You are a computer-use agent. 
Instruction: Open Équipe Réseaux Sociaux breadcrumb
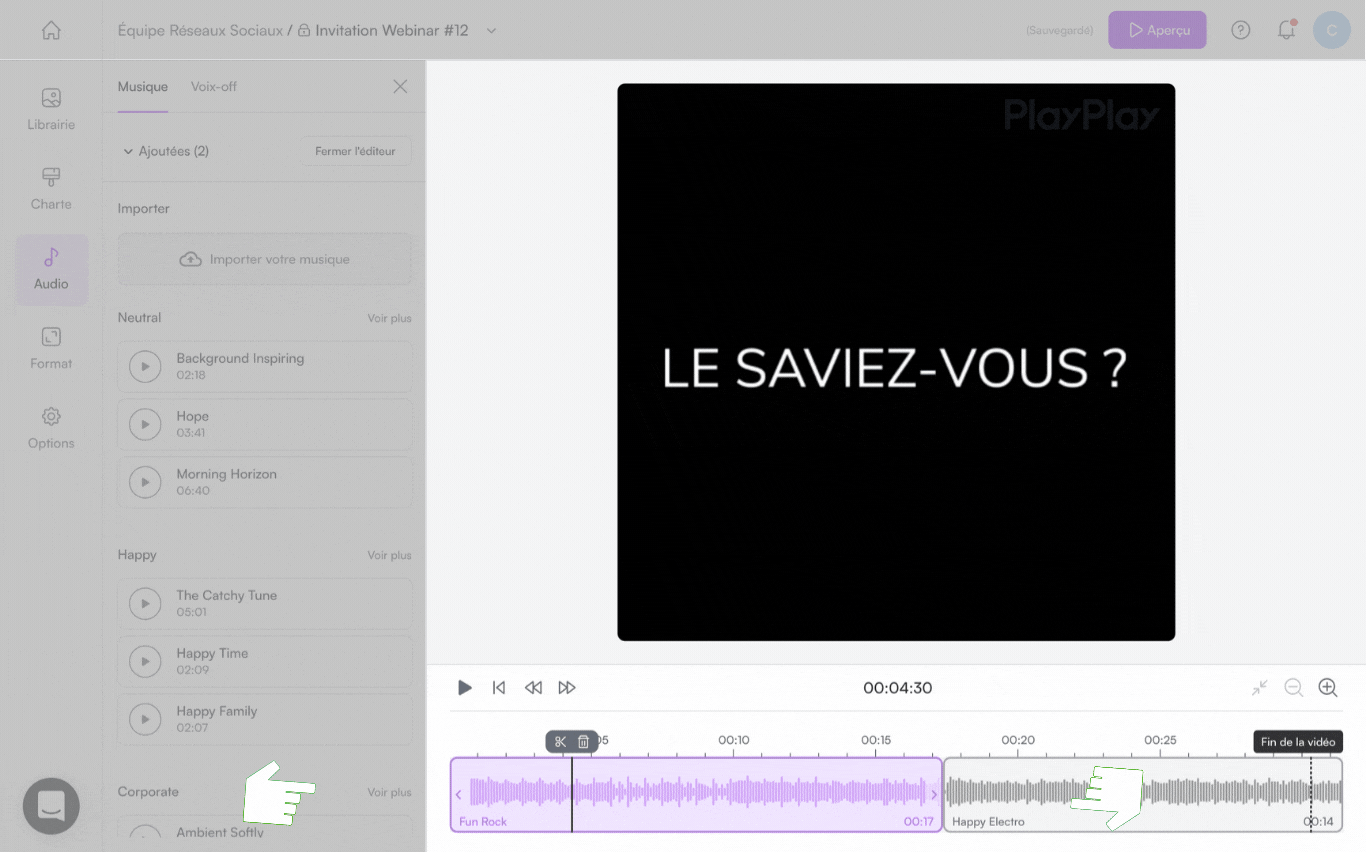tap(200, 31)
